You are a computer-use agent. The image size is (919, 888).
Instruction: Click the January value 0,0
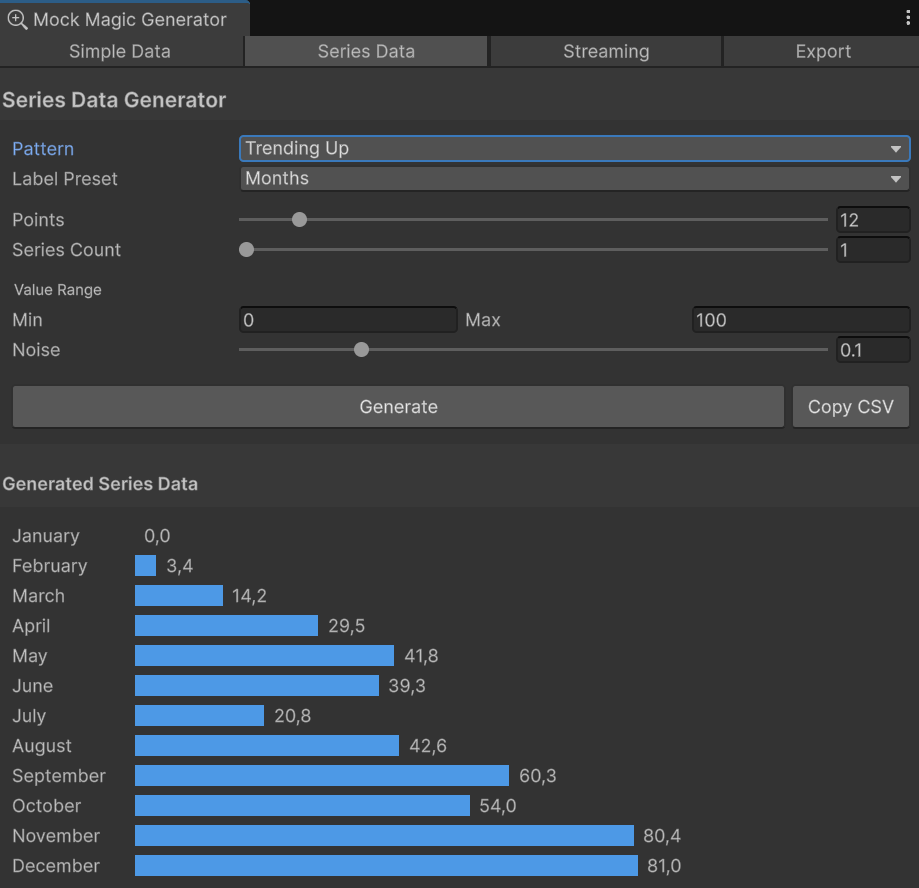(157, 536)
